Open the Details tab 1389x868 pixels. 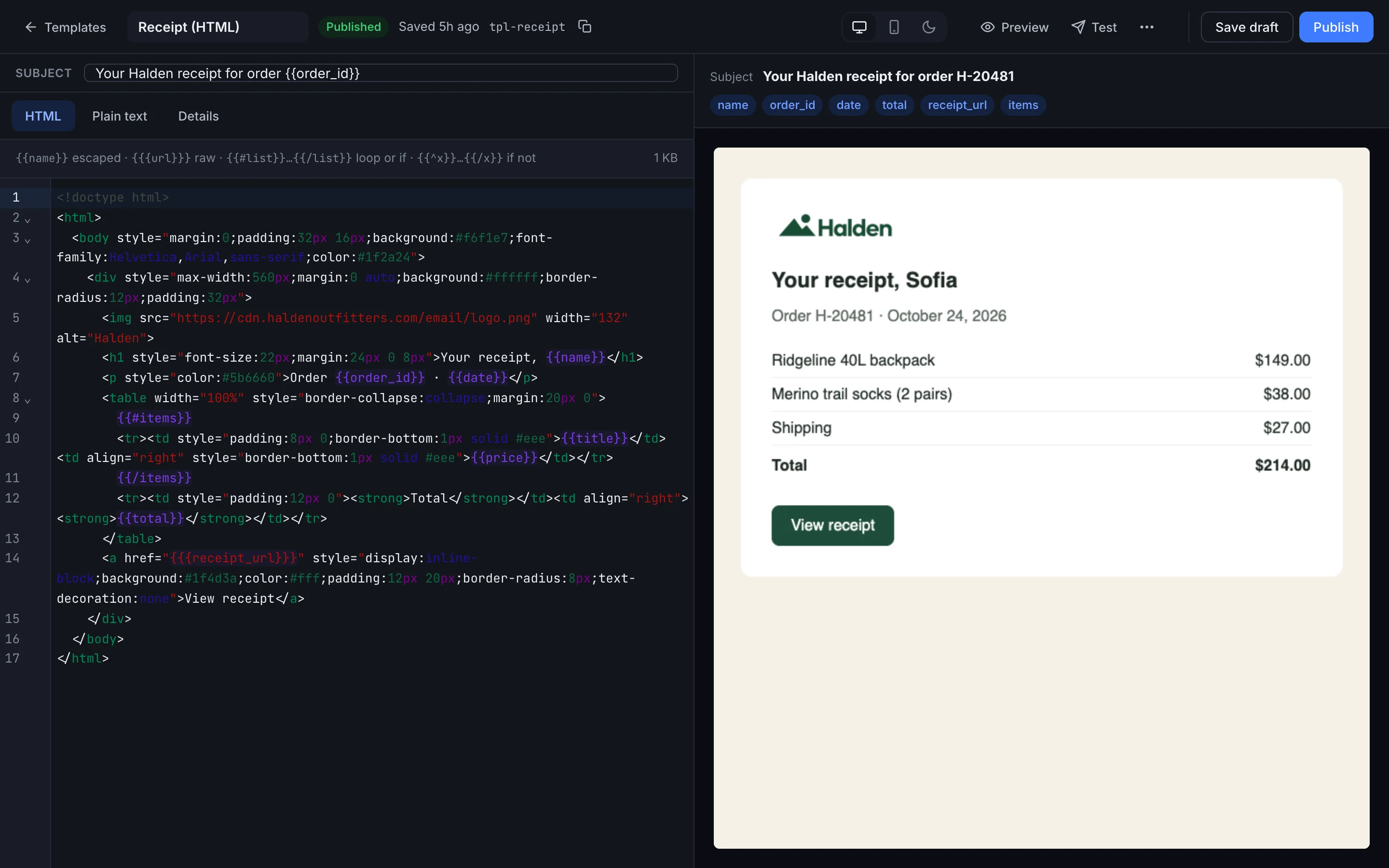point(198,116)
